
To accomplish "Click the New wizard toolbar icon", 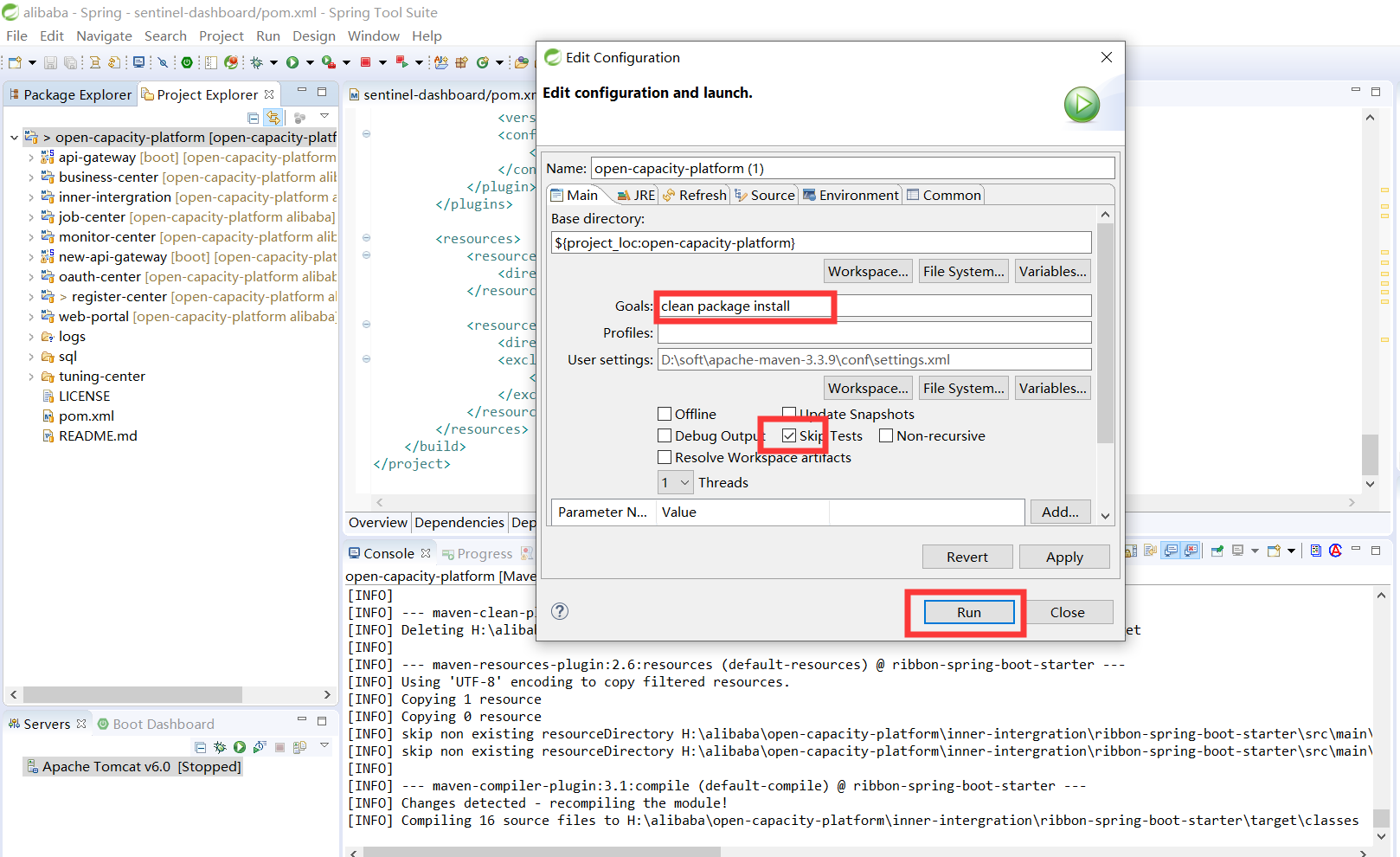I will pyautogui.click(x=15, y=62).
